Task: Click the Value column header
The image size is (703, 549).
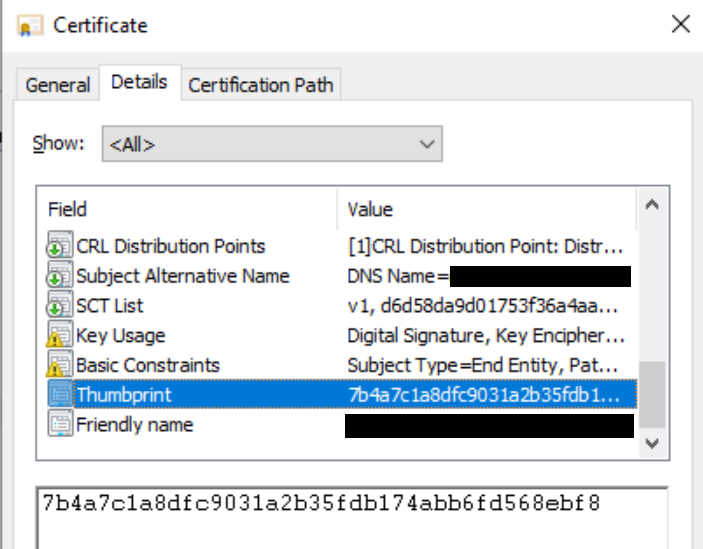Action: [x=487, y=209]
